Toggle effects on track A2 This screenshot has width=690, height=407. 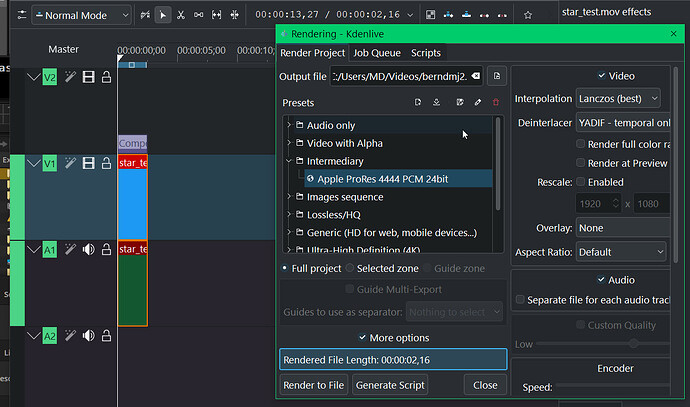pyautogui.click(x=70, y=336)
